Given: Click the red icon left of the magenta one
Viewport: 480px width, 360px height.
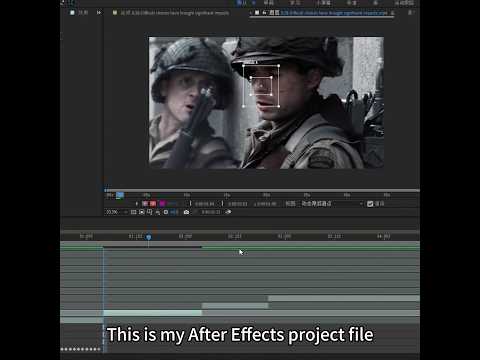Looking at the screenshot, I should click(x=153, y=203).
